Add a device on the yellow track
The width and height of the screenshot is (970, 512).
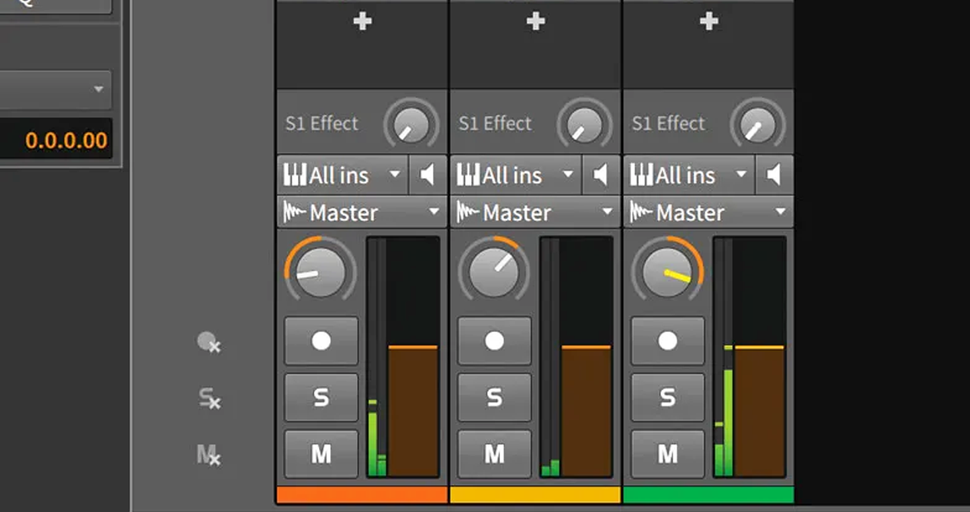[x=536, y=21]
